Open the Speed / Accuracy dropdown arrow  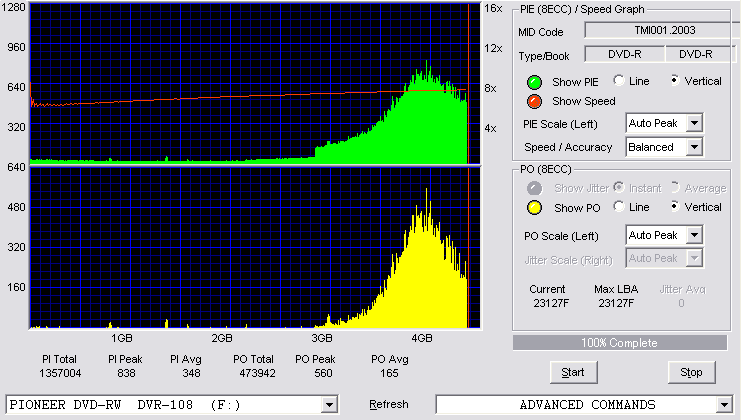point(694,147)
